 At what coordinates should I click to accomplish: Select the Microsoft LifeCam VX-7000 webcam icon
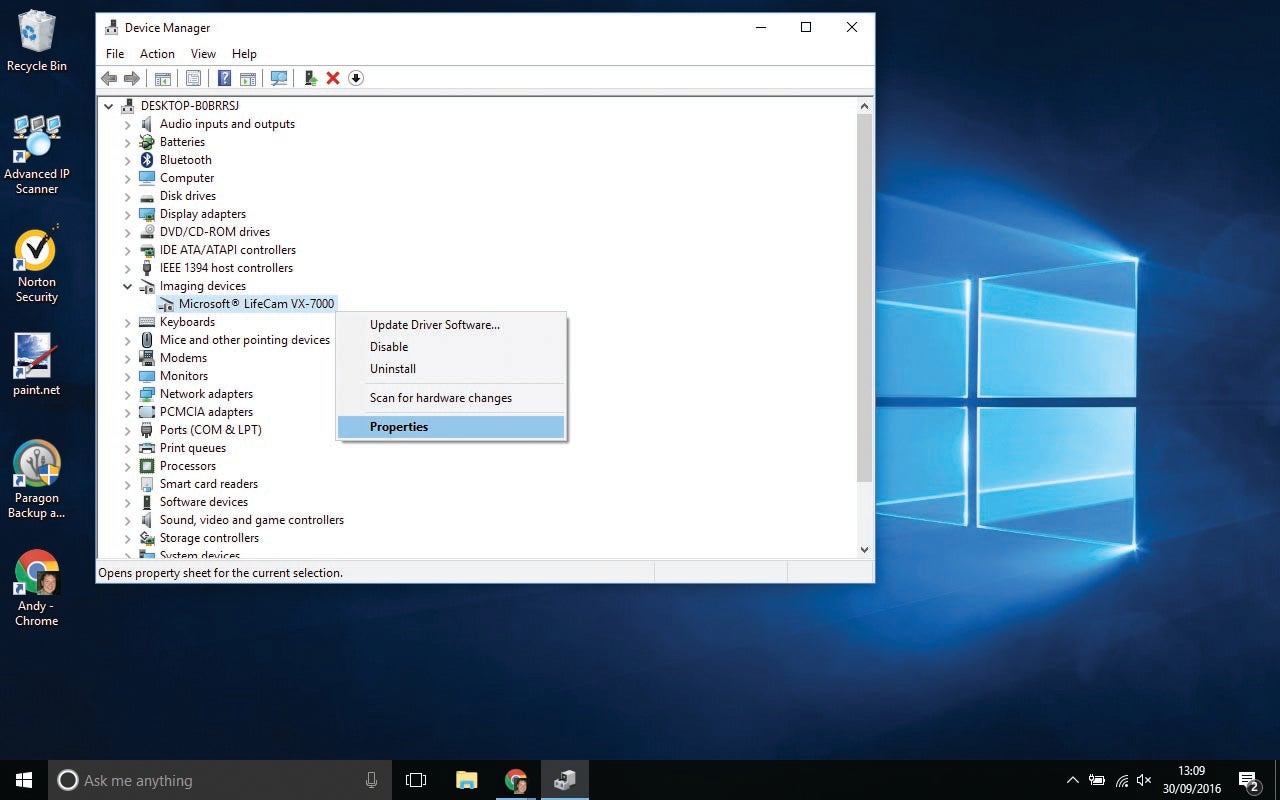166,304
